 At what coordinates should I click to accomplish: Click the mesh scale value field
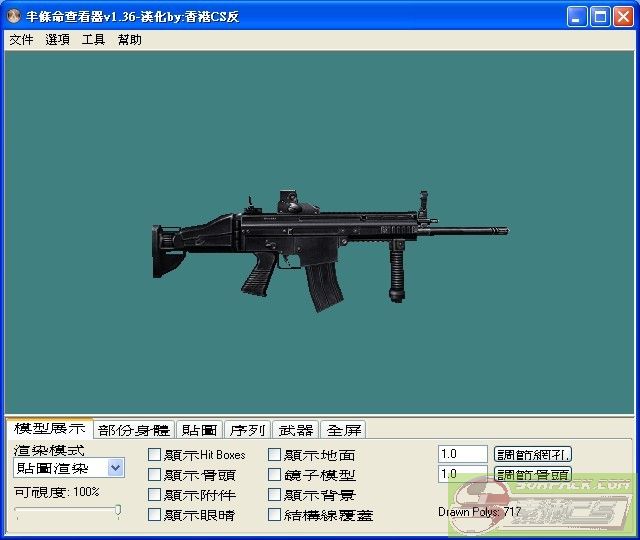pos(462,454)
